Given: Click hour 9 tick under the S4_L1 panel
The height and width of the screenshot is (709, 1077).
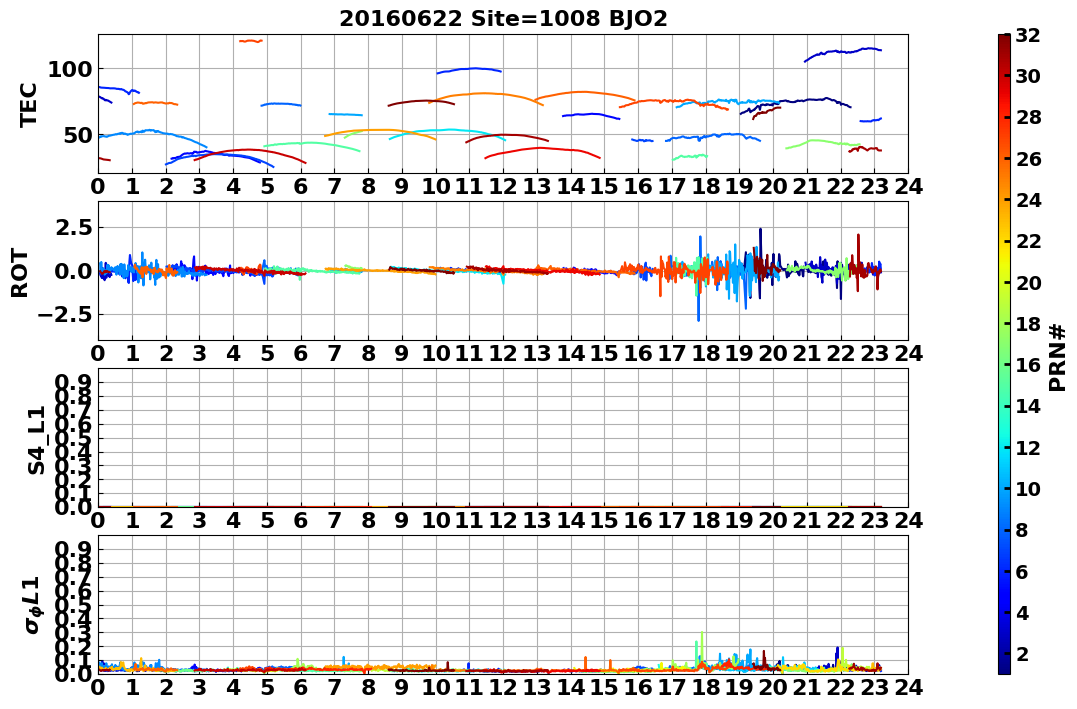Looking at the screenshot, I should pos(402,520).
